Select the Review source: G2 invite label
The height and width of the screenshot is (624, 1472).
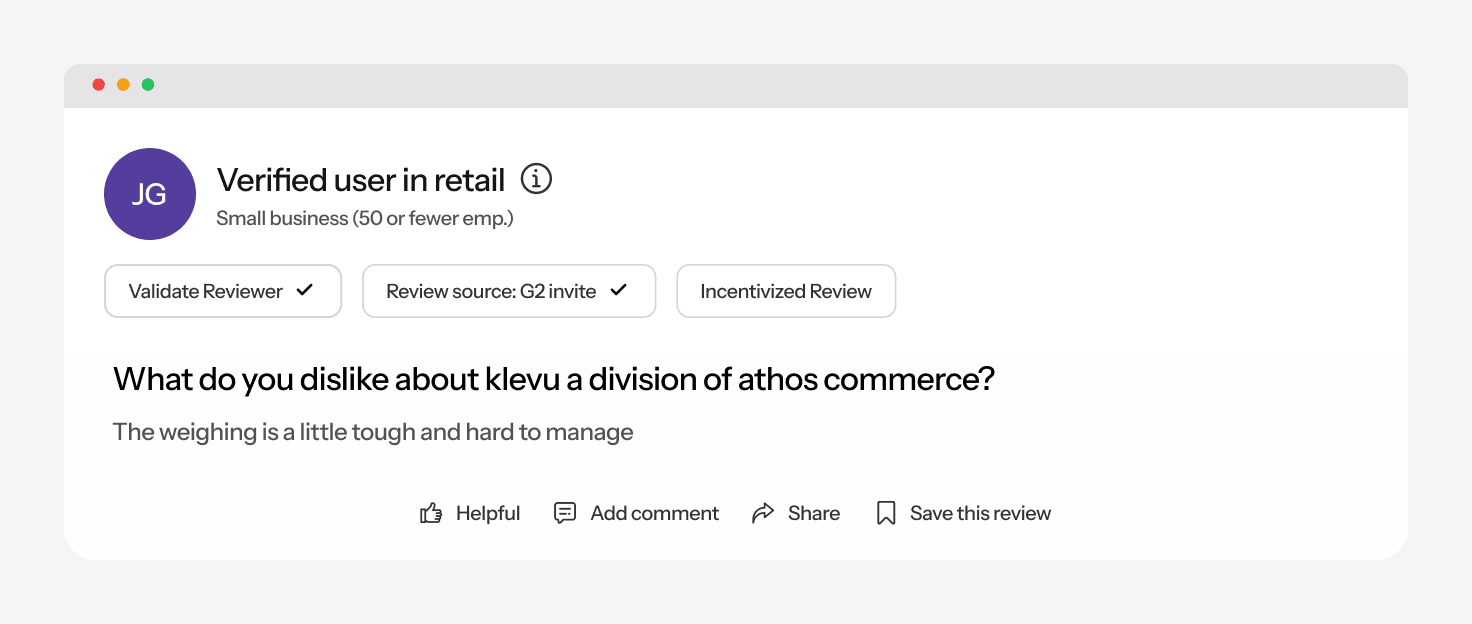tap(491, 292)
